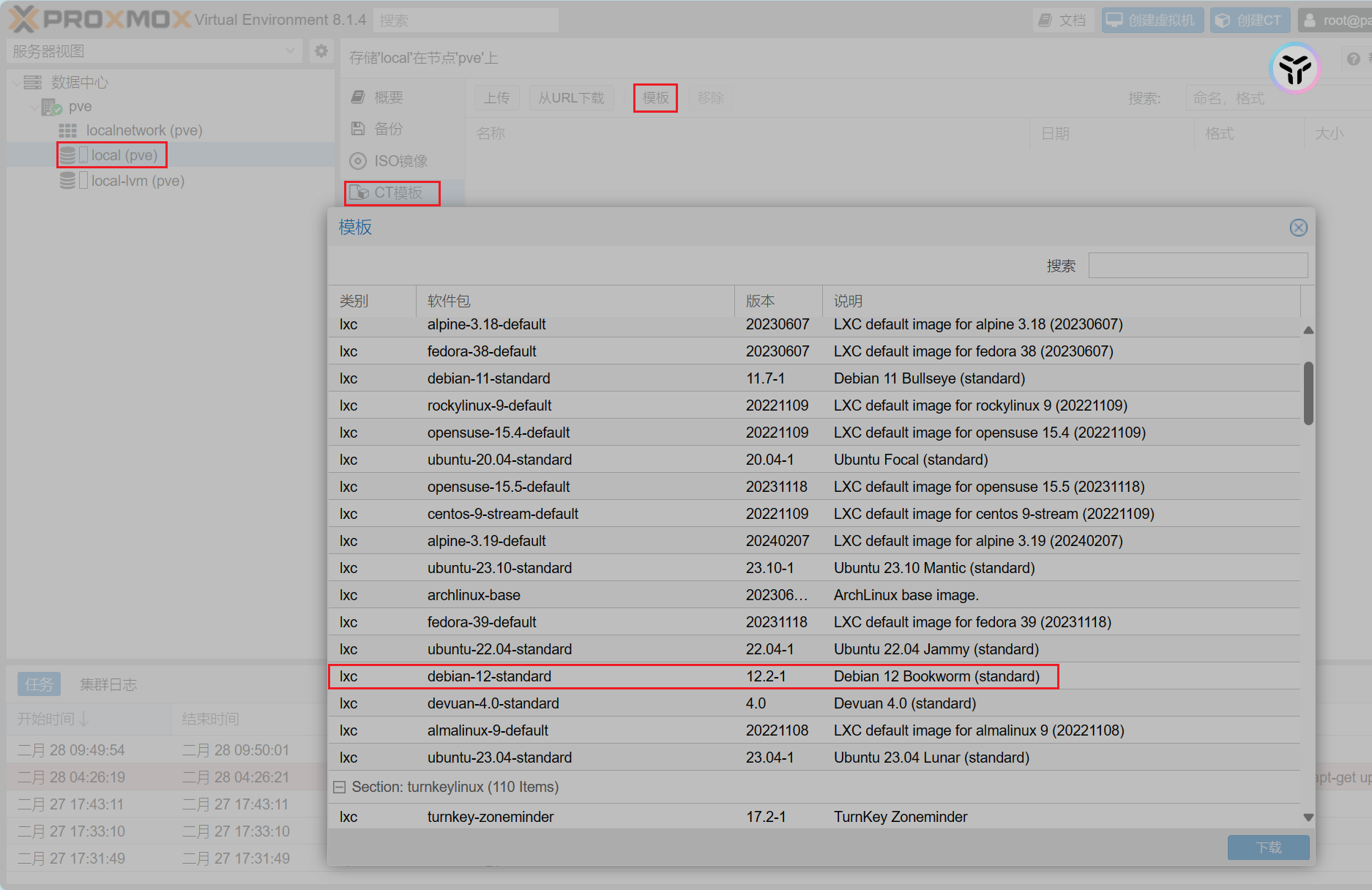Select the fedora-38-default template row
The height and width of the screenshot is (890, 1372).
814,351
